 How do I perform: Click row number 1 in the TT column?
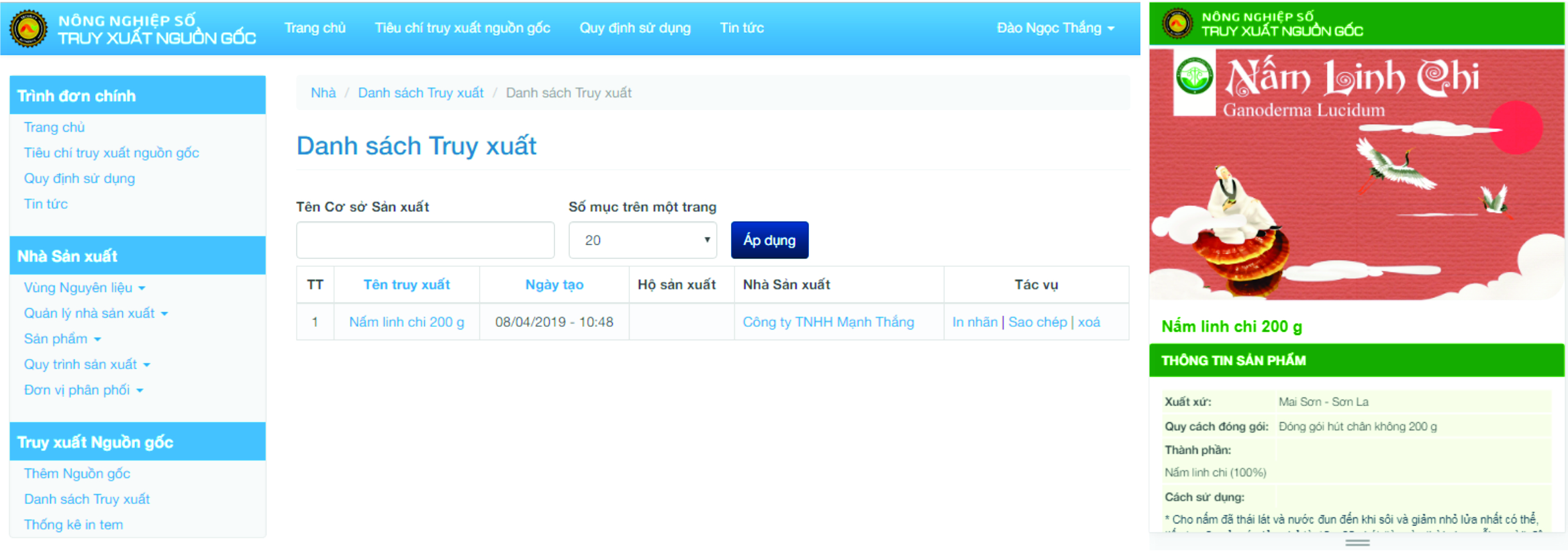click(315, 322)
